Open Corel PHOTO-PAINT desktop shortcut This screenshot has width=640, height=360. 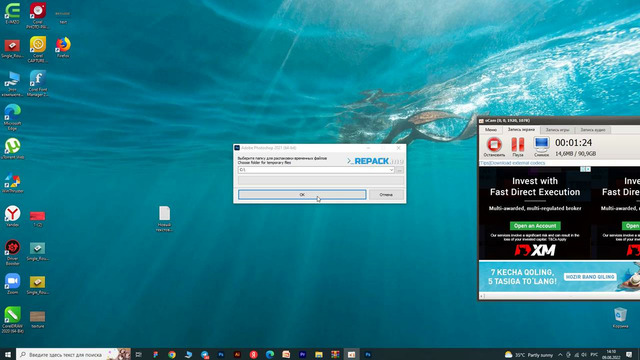(38, 16)
